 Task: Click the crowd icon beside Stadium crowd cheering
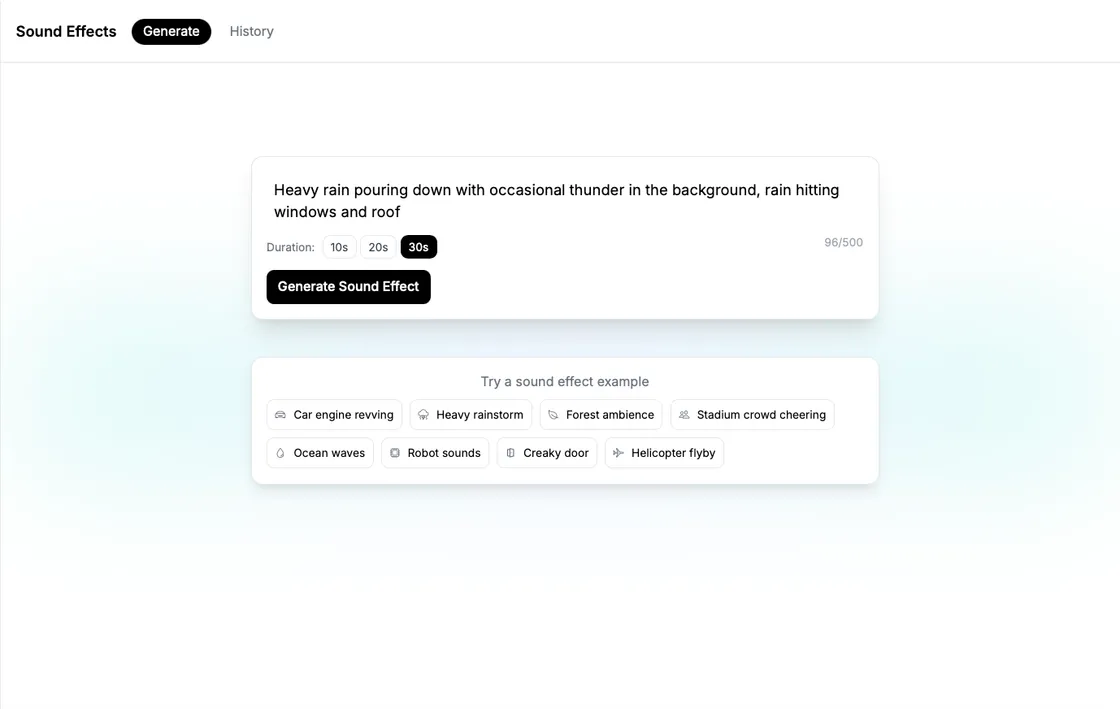click(684, 415)
